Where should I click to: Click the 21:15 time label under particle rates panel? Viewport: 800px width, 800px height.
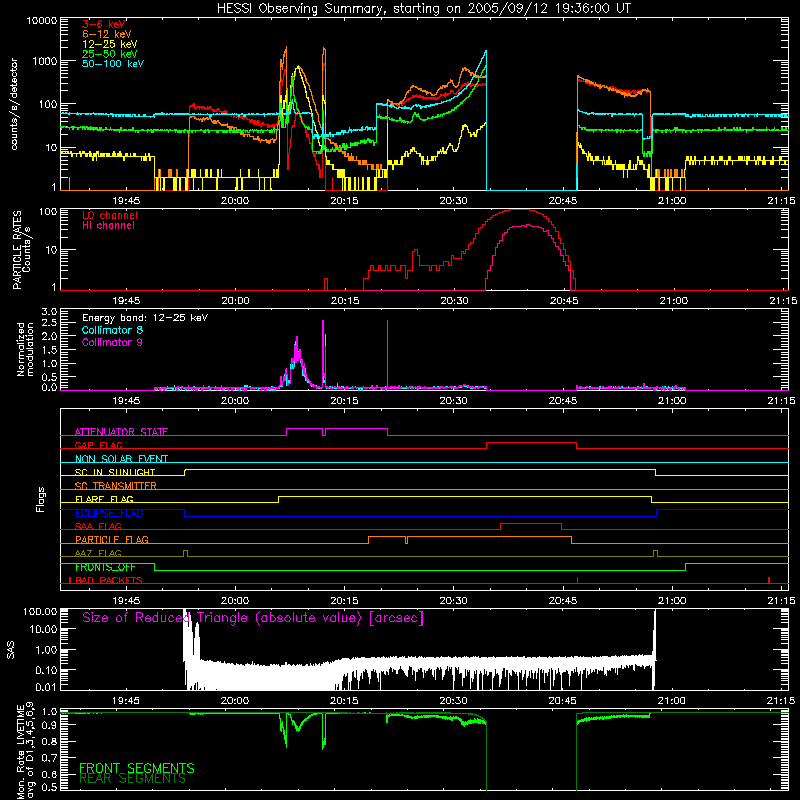point(783,301)
